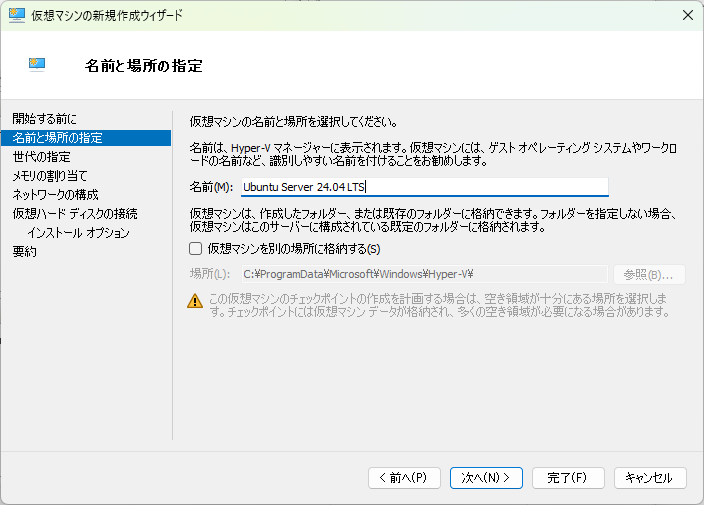Enable 仮想マシンを別の場所に格納する checkbox
This screenshot has width=704, height=505.
tap(195, 249)
